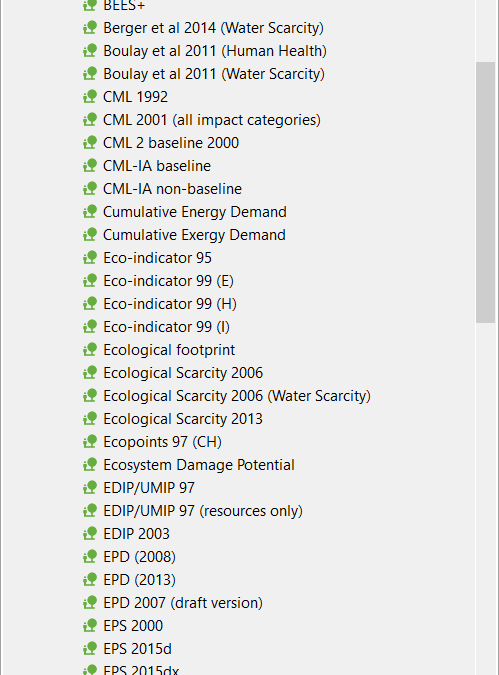Choose CML 2001 (all impact categories)
The height and width of the screenshot is (675, 499).
click(x=212, y=120)
